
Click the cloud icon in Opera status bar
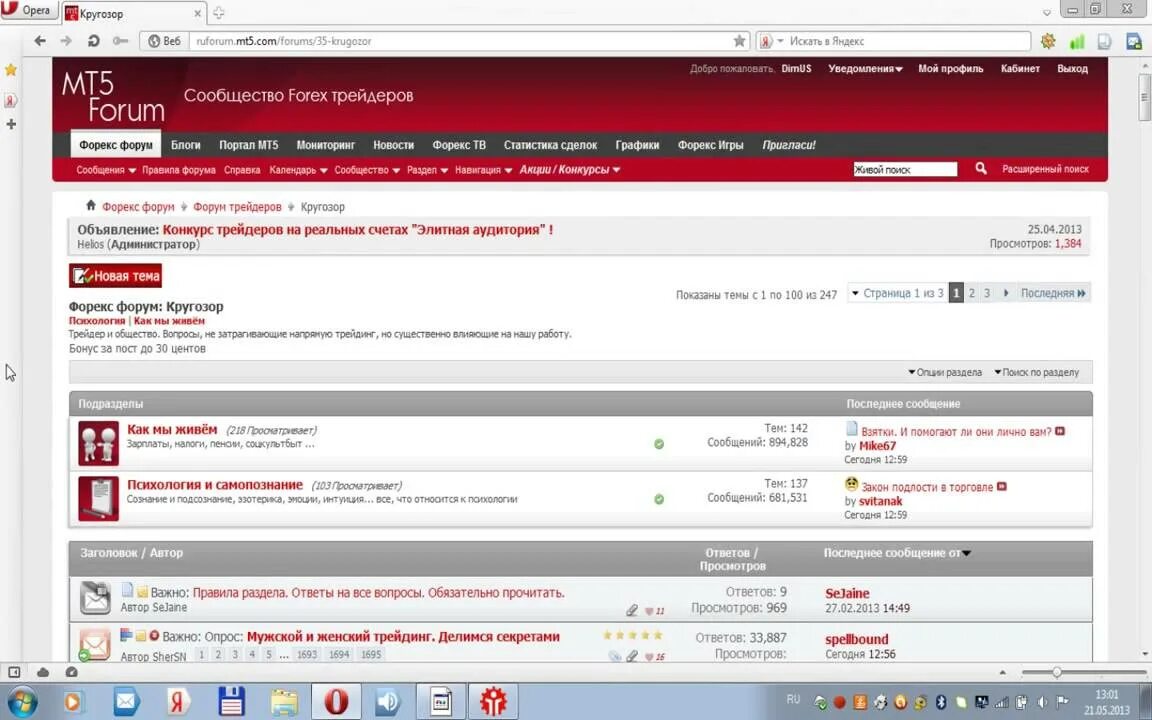[43, 672]
